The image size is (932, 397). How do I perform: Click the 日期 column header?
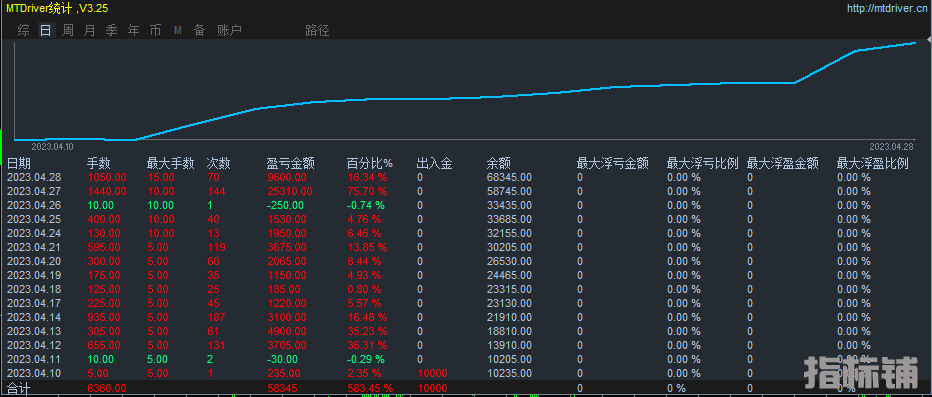point(19,163)
